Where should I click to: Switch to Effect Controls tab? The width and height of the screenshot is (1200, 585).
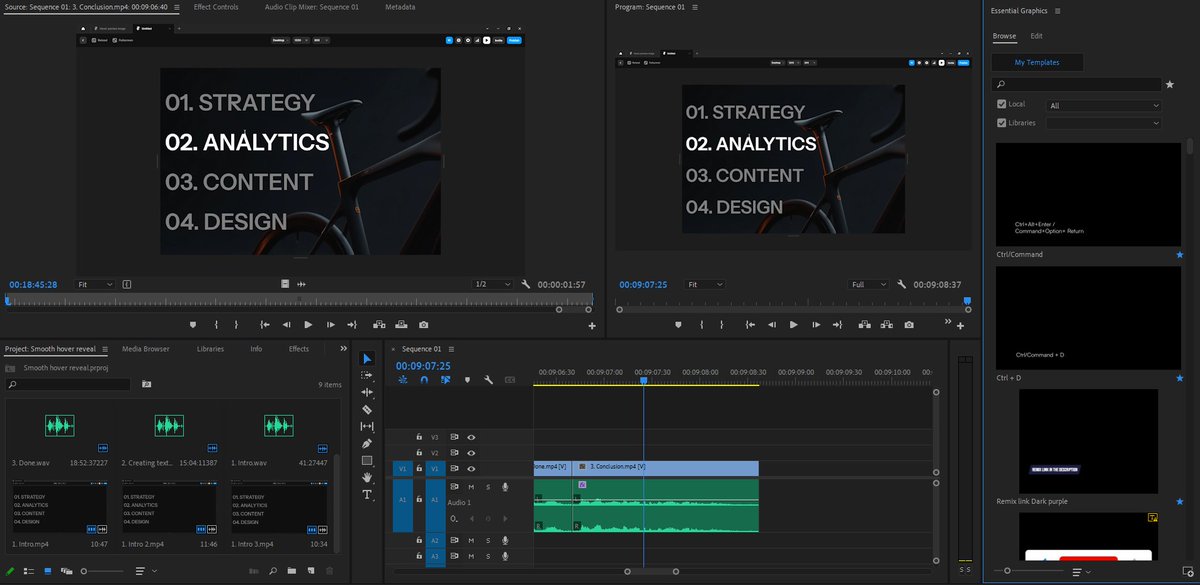[216, 7]
